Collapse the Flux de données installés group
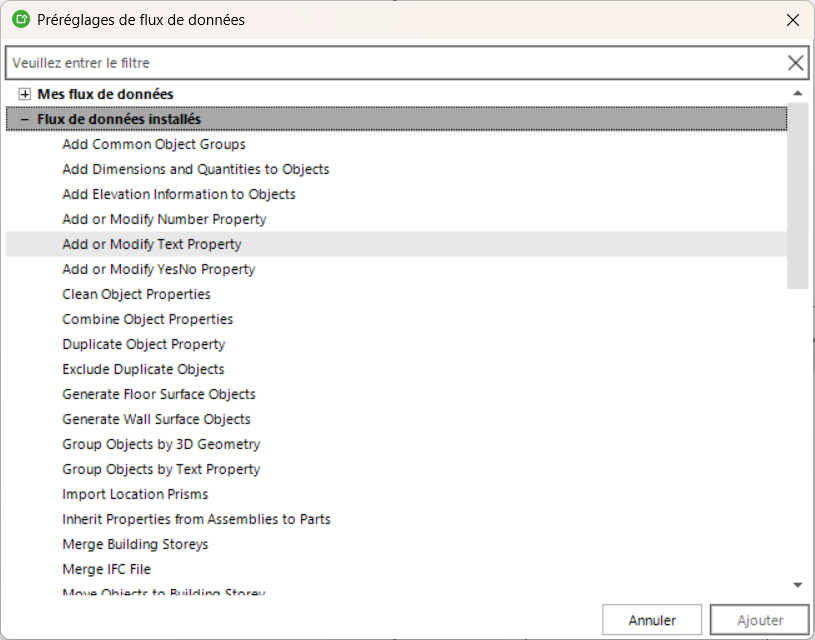The image size is (815, 640). 25,119
